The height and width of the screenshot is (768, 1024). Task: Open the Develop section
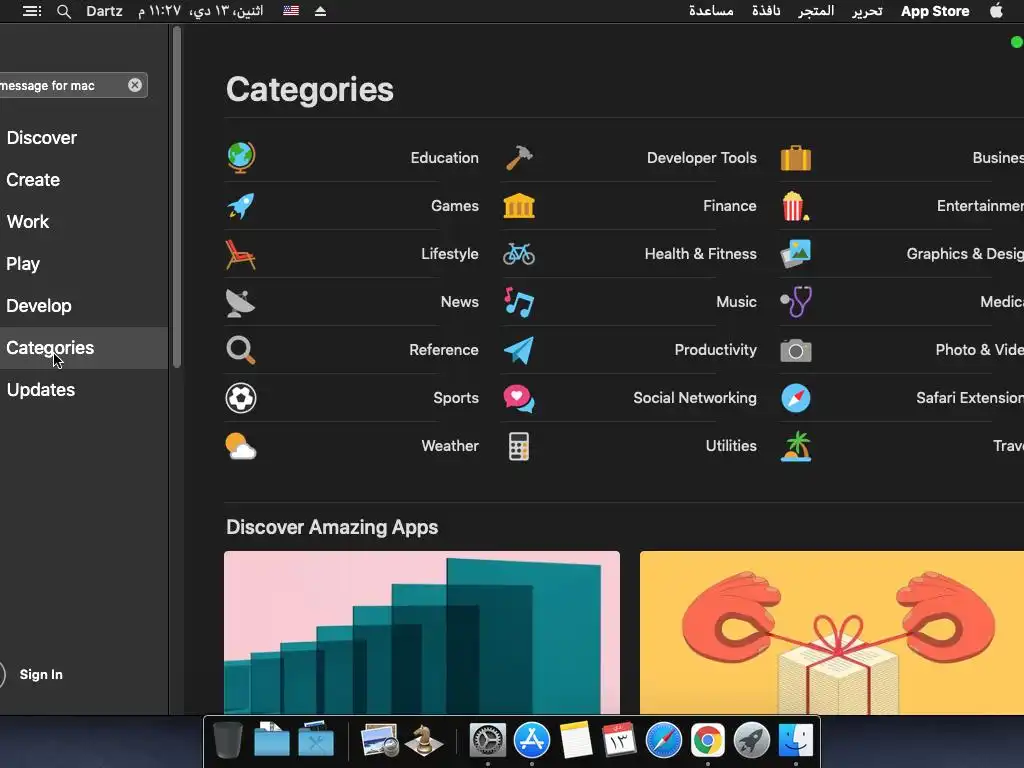tap(39, 306)
